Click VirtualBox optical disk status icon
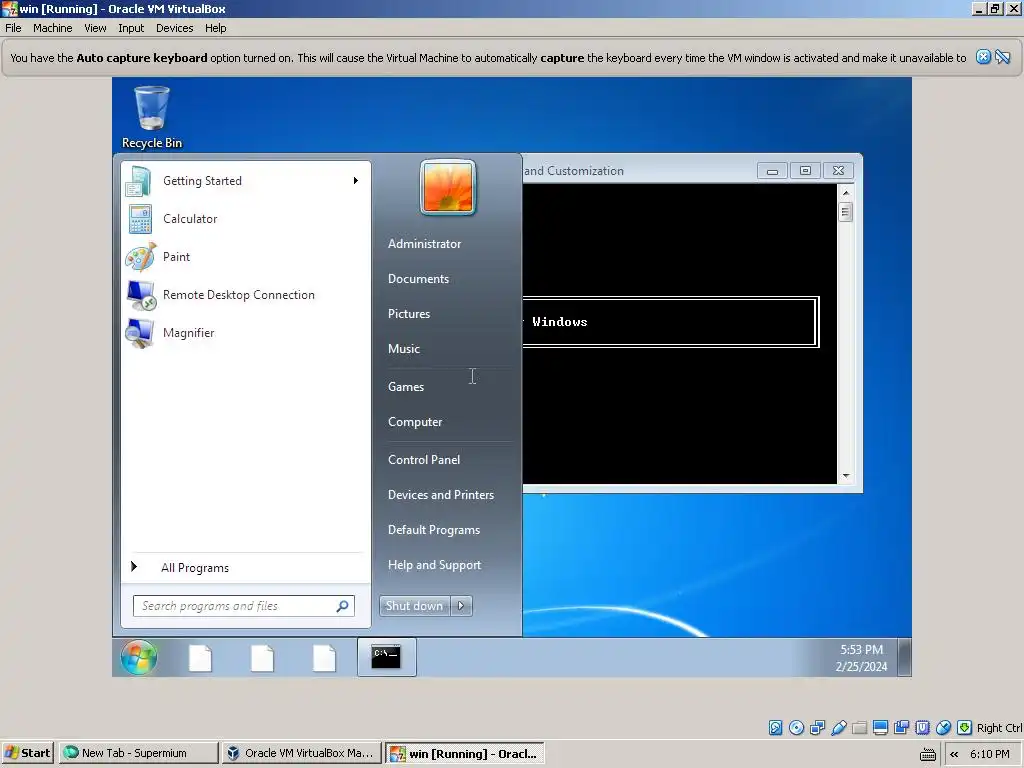The image size is (1024, 768). point(796,728)
